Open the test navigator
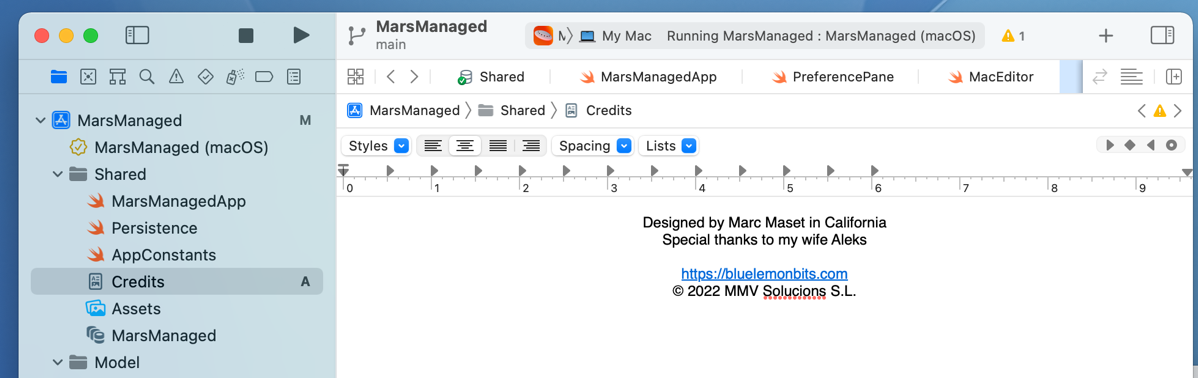Viewport: 1198px width, 378px height. pos(205,76)
